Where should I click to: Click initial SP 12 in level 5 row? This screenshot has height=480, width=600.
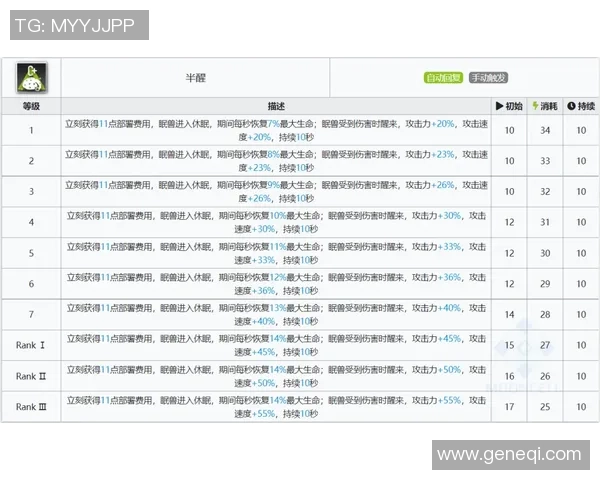tap(509, 253)
